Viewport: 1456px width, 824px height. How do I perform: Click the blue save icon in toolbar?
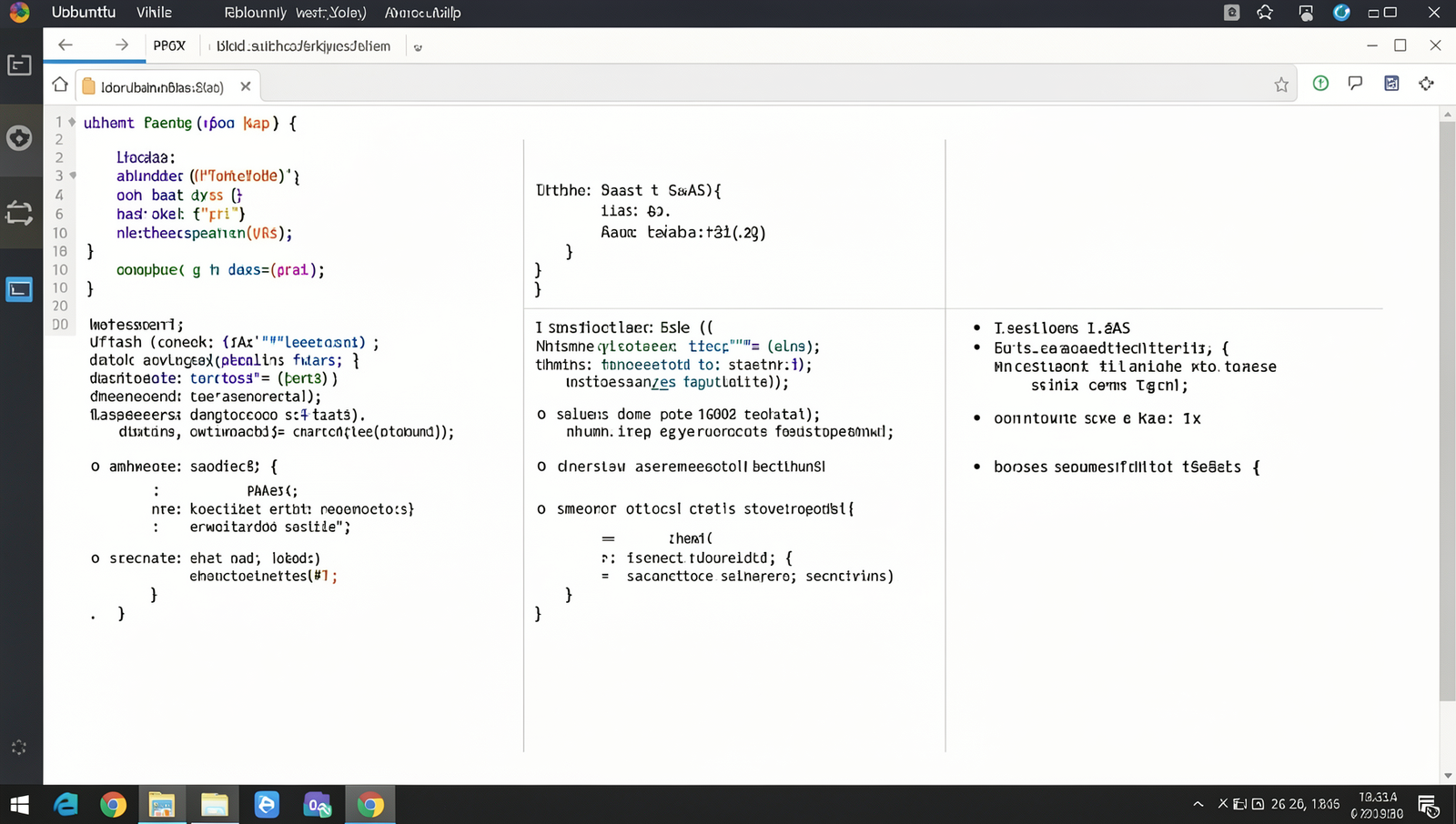[x=1391, y=83]
